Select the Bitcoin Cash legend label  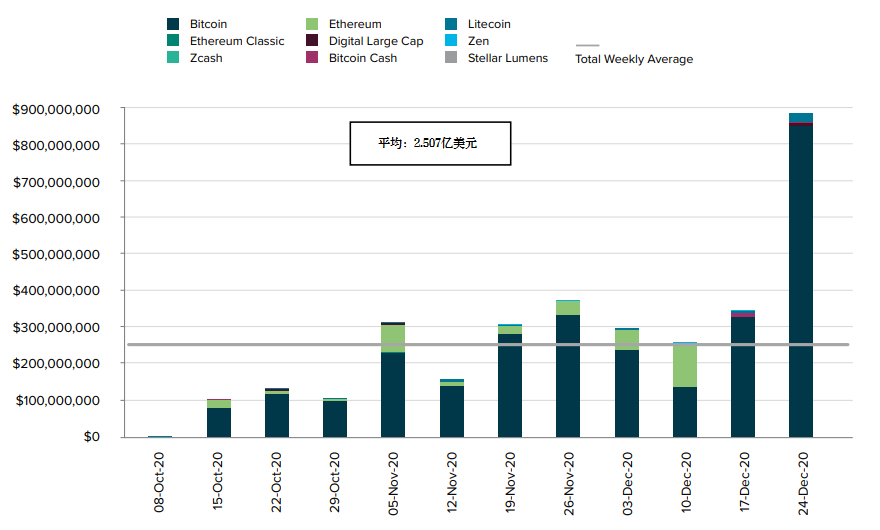click(363, 58)
